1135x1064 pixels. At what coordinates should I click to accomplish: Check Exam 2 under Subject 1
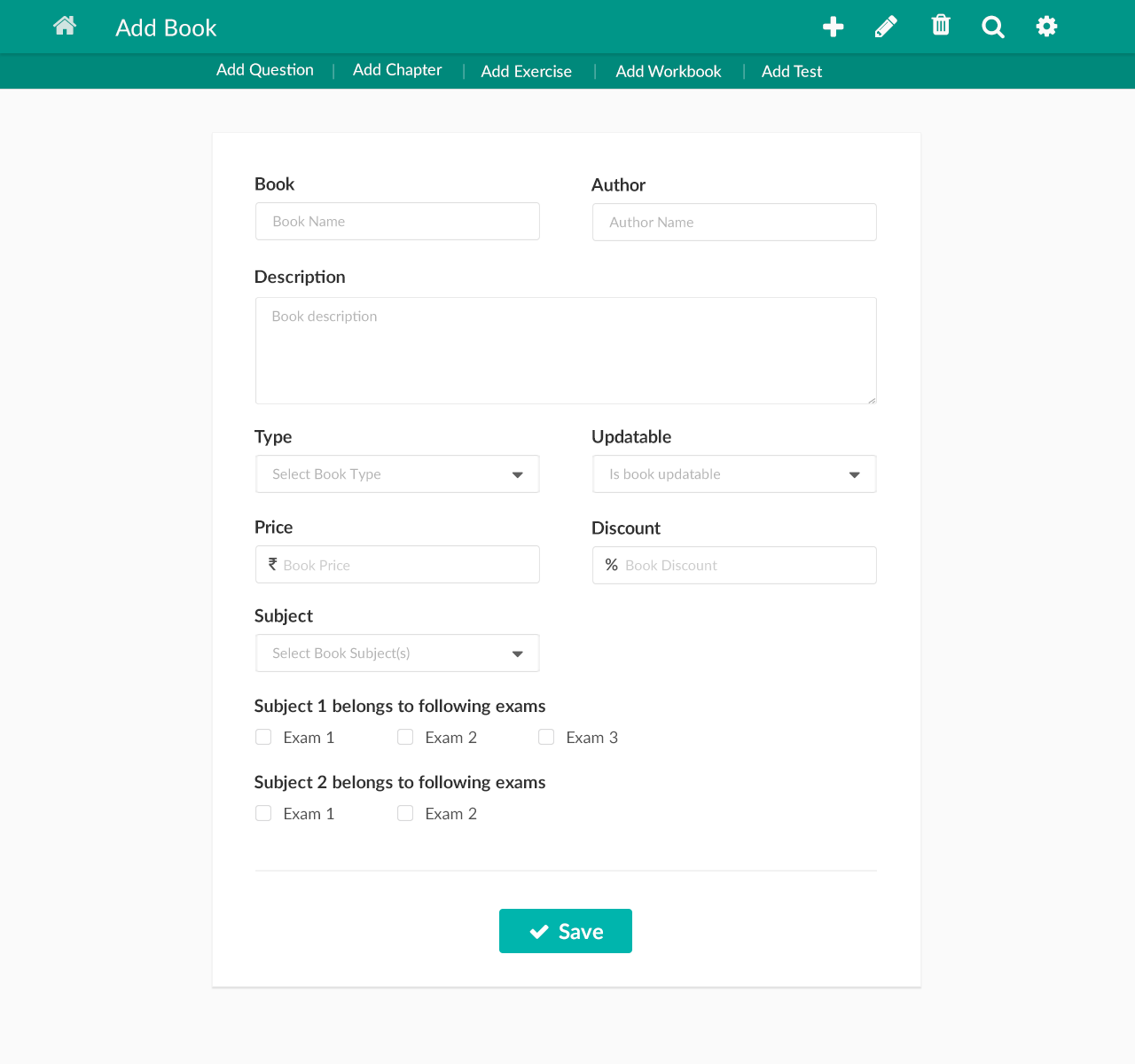[x=405, y=737]
